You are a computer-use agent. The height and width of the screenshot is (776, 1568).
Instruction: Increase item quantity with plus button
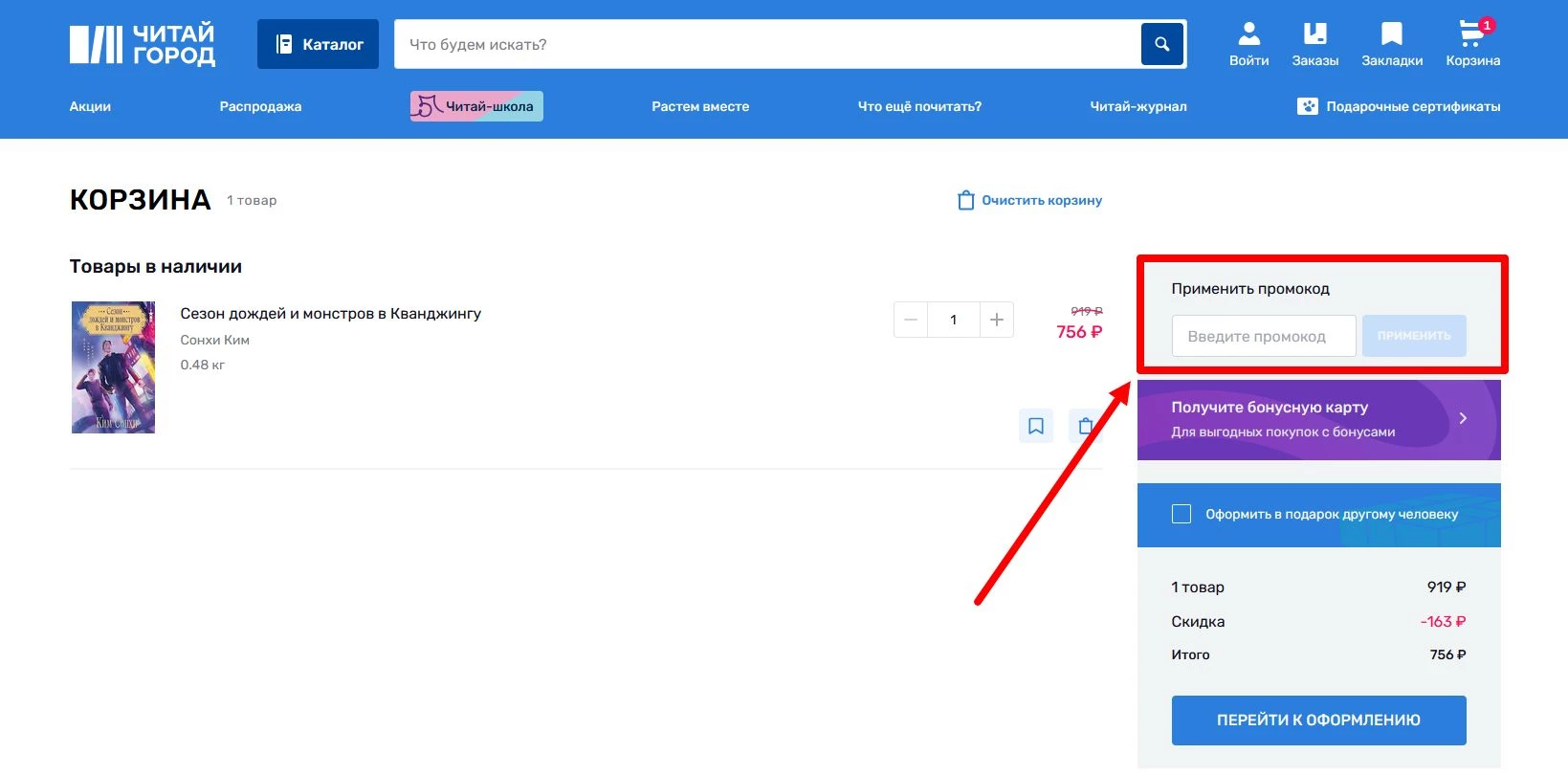(996, 320)
